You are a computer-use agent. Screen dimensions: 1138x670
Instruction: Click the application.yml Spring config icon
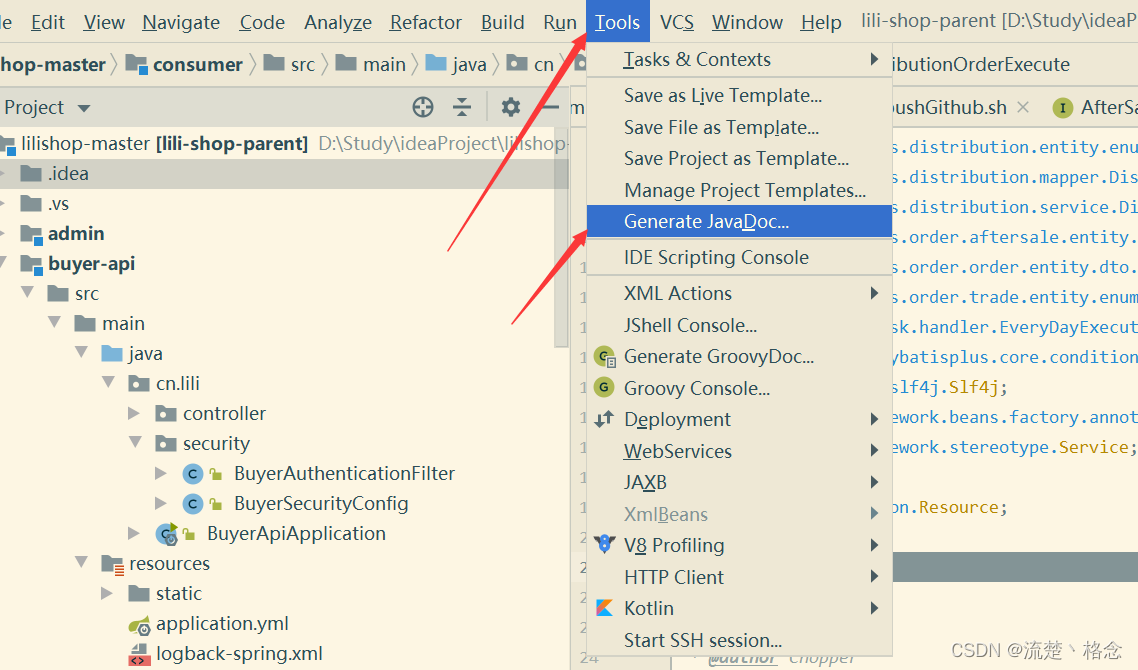tap(139, 624)
